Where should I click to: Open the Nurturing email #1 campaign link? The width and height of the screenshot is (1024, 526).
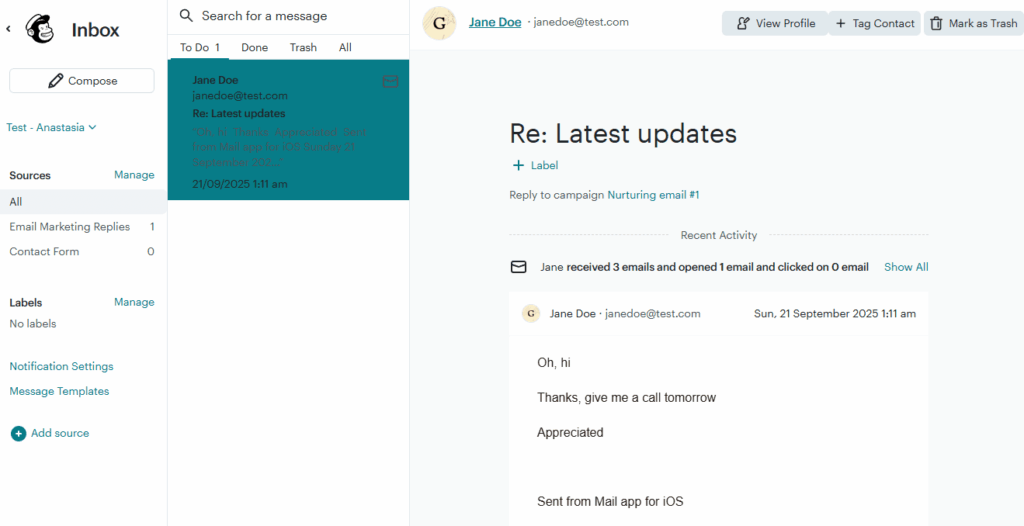point(653,195)
